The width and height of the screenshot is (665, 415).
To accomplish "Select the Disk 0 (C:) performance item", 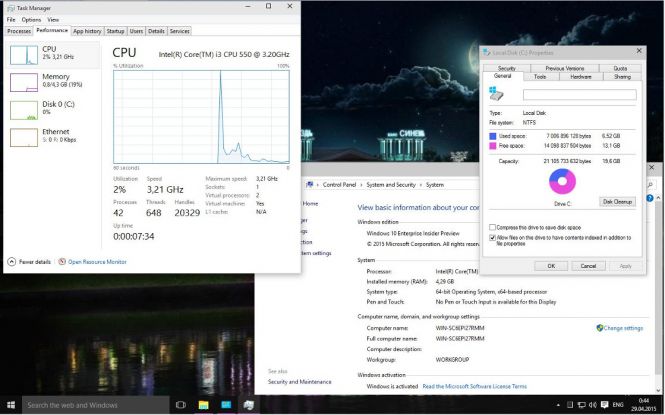I will click(x=53, y=109).
